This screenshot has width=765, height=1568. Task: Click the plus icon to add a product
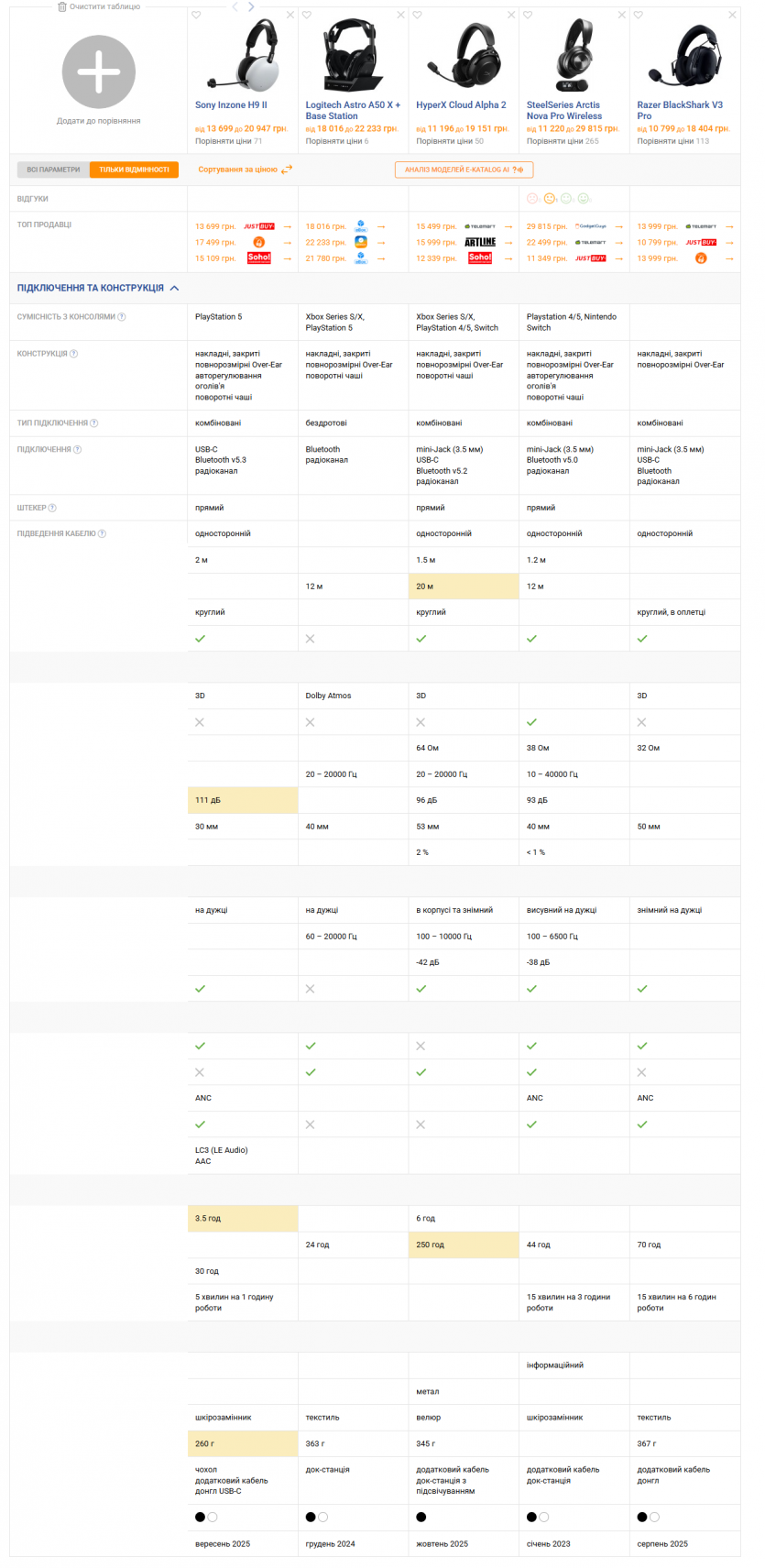click(99, 72)
